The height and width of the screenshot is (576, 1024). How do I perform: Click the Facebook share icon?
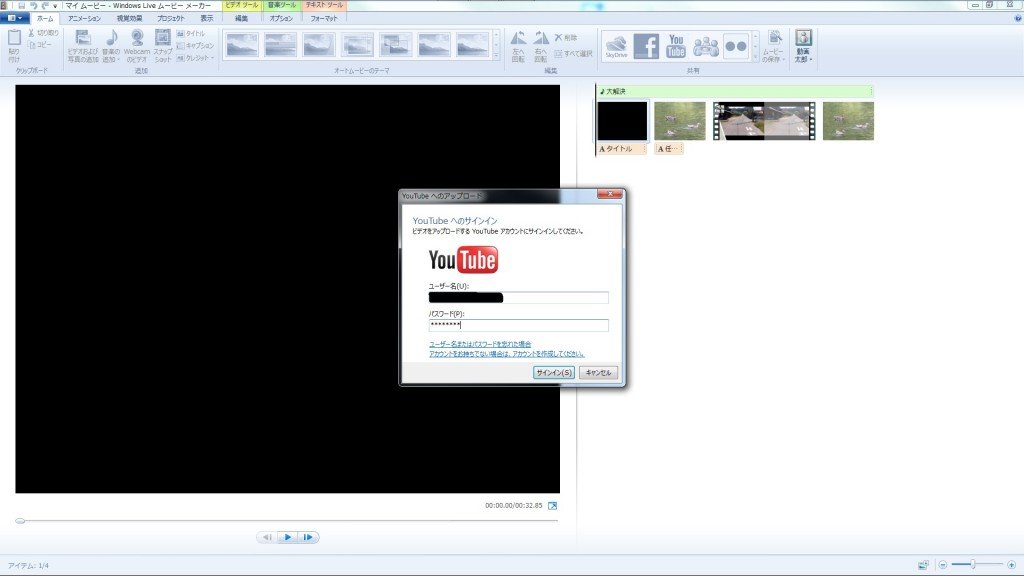click(x=647, y=46)
